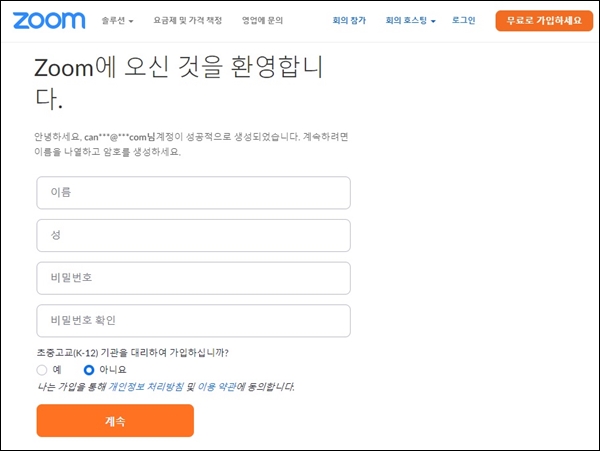Click the 초중고교(K-12) question text
Screen dimensions: 600x451
[x=132, y=352]
